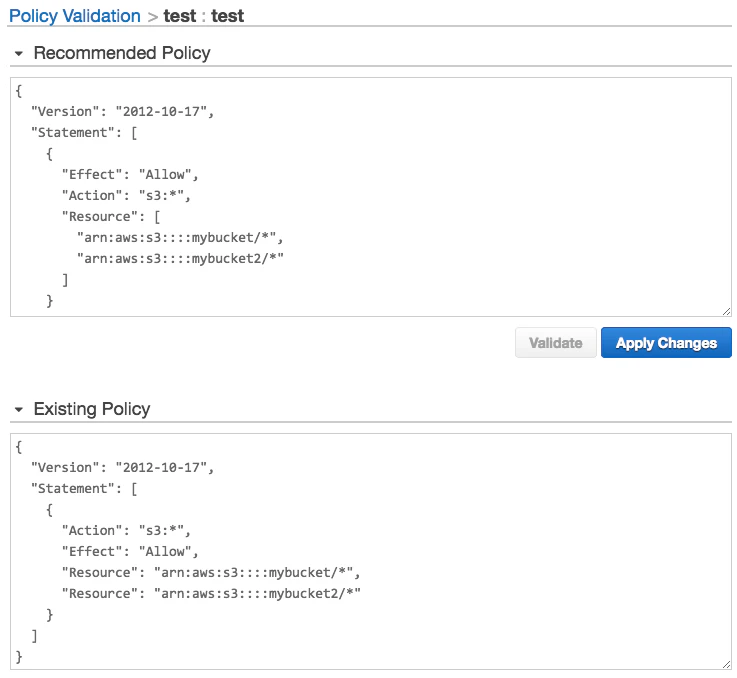Go back via Policy Validation breadcrumb link
Viewport: 737px width, 678px height.
[75, 16]
